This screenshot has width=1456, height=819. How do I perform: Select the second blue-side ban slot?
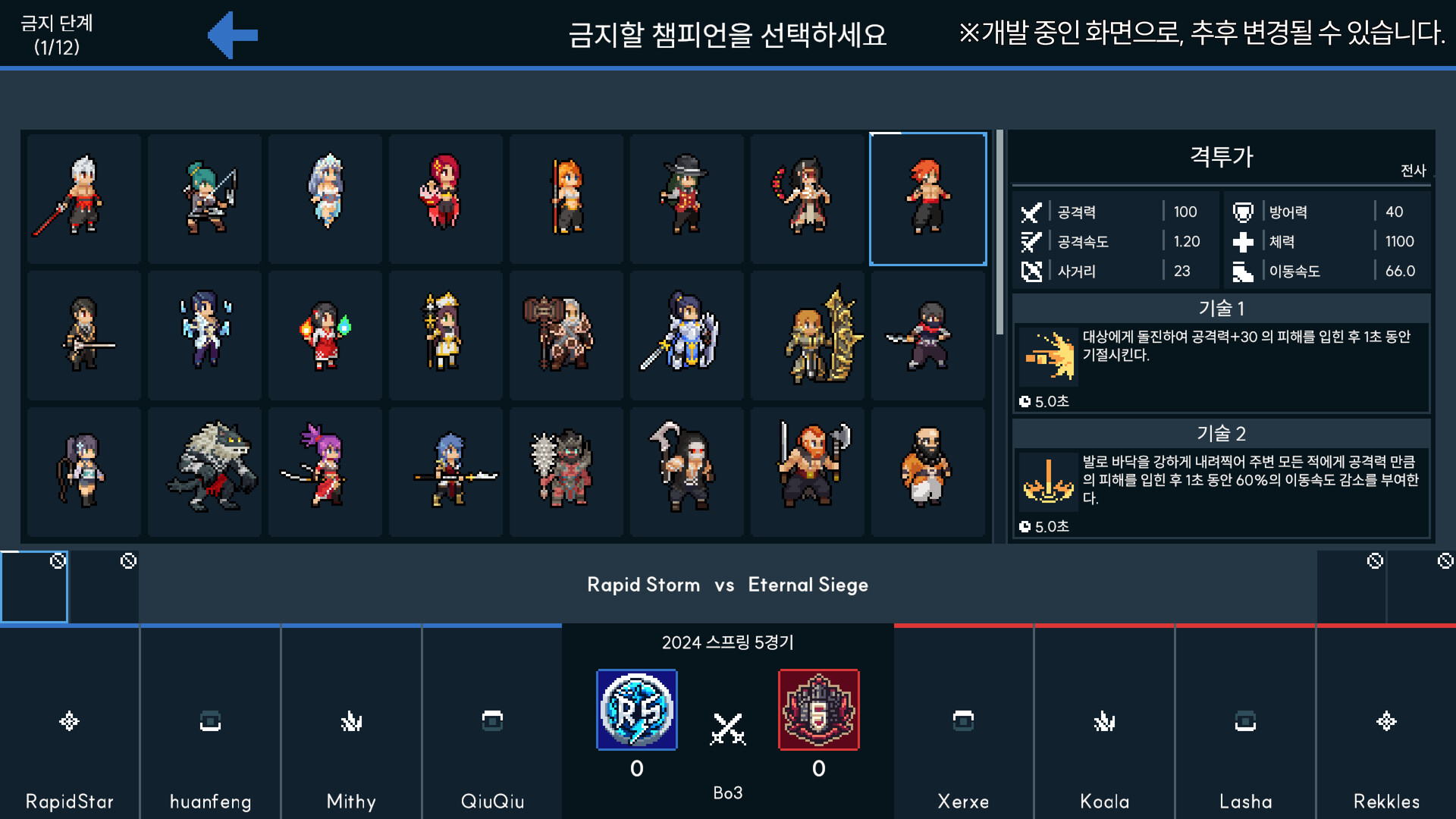[105, 586]
